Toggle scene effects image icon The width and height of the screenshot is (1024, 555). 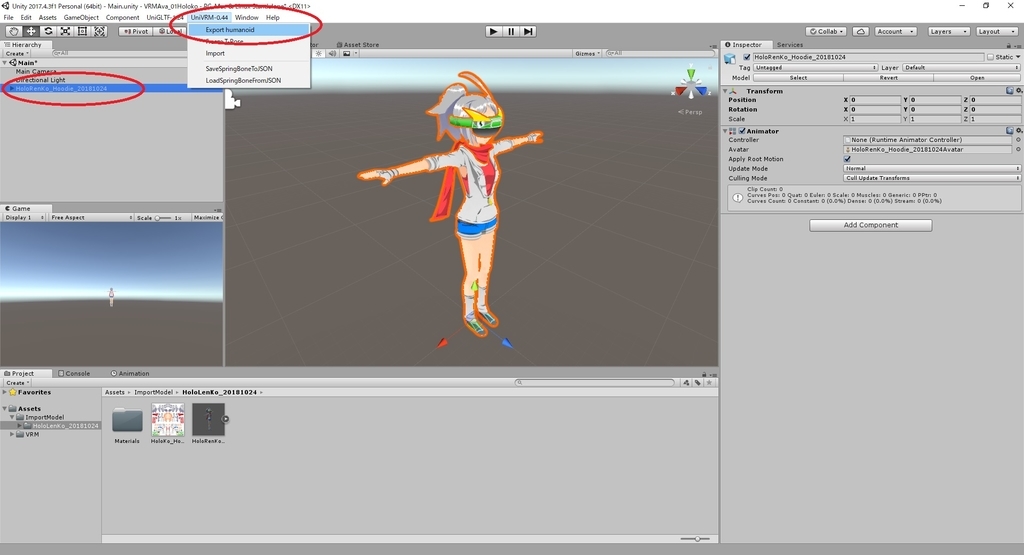[347, 54]
